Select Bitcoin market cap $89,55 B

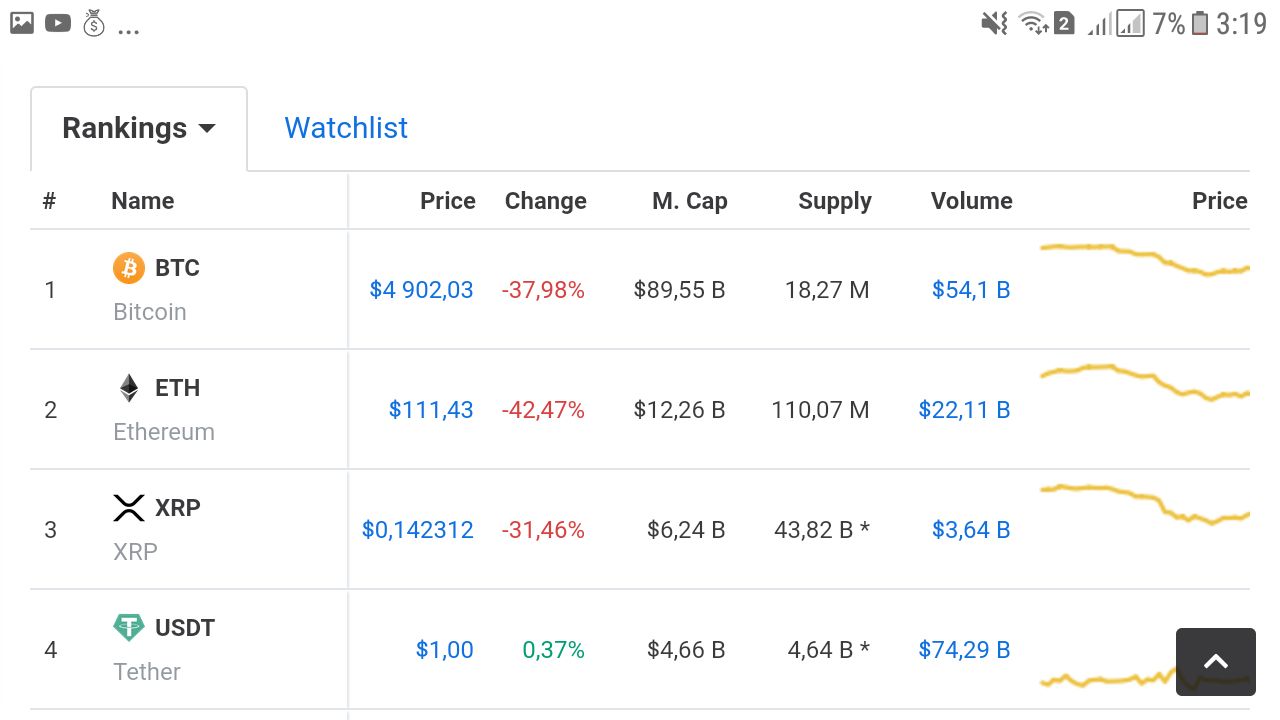pyautogui.click(x=680, y=290)
